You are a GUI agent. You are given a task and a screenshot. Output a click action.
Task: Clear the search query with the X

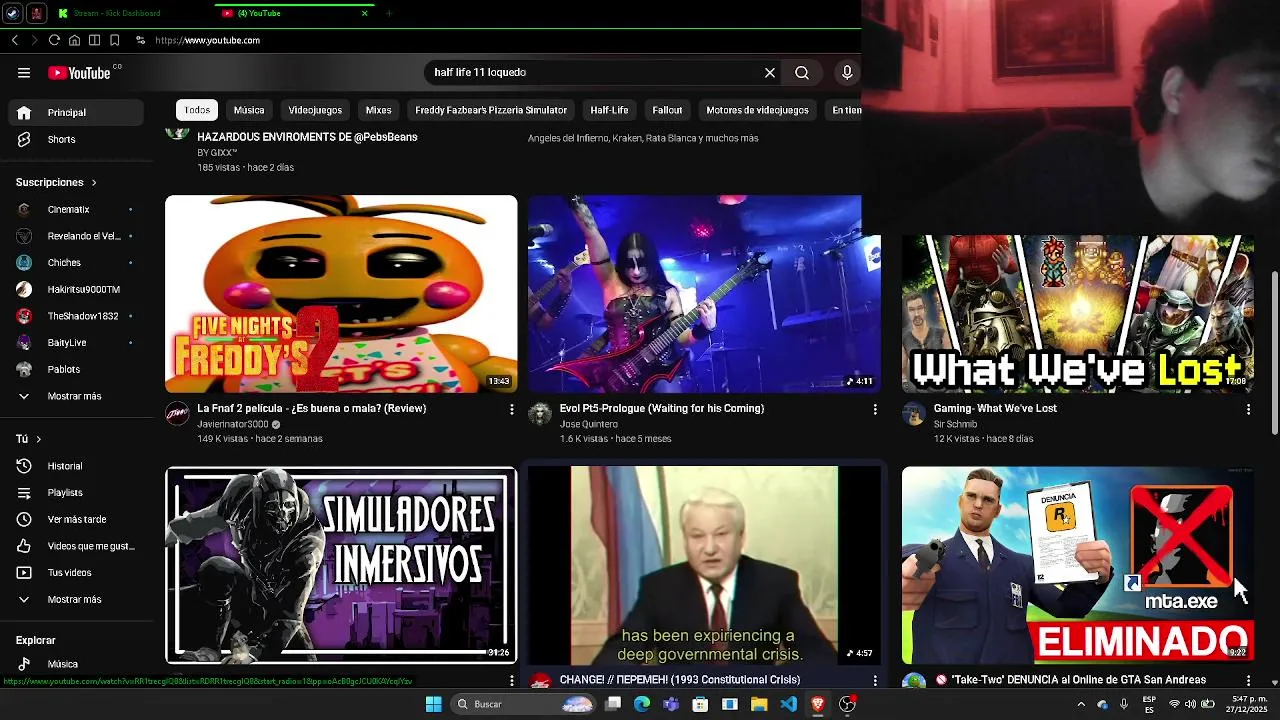pyautogui.click(x=770, y=73)
